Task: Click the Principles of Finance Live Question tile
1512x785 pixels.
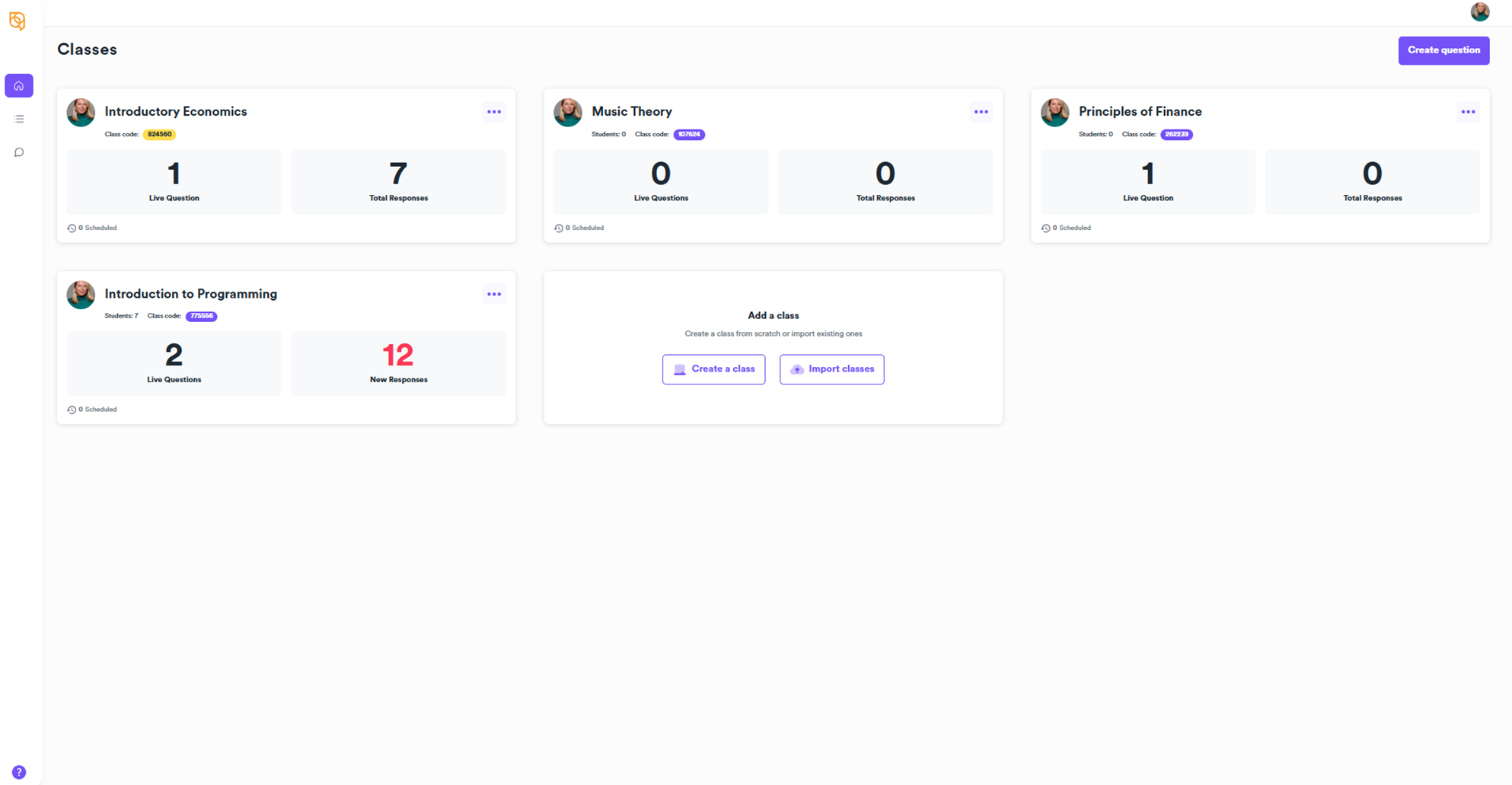Action: click(x=1147, y=181)
